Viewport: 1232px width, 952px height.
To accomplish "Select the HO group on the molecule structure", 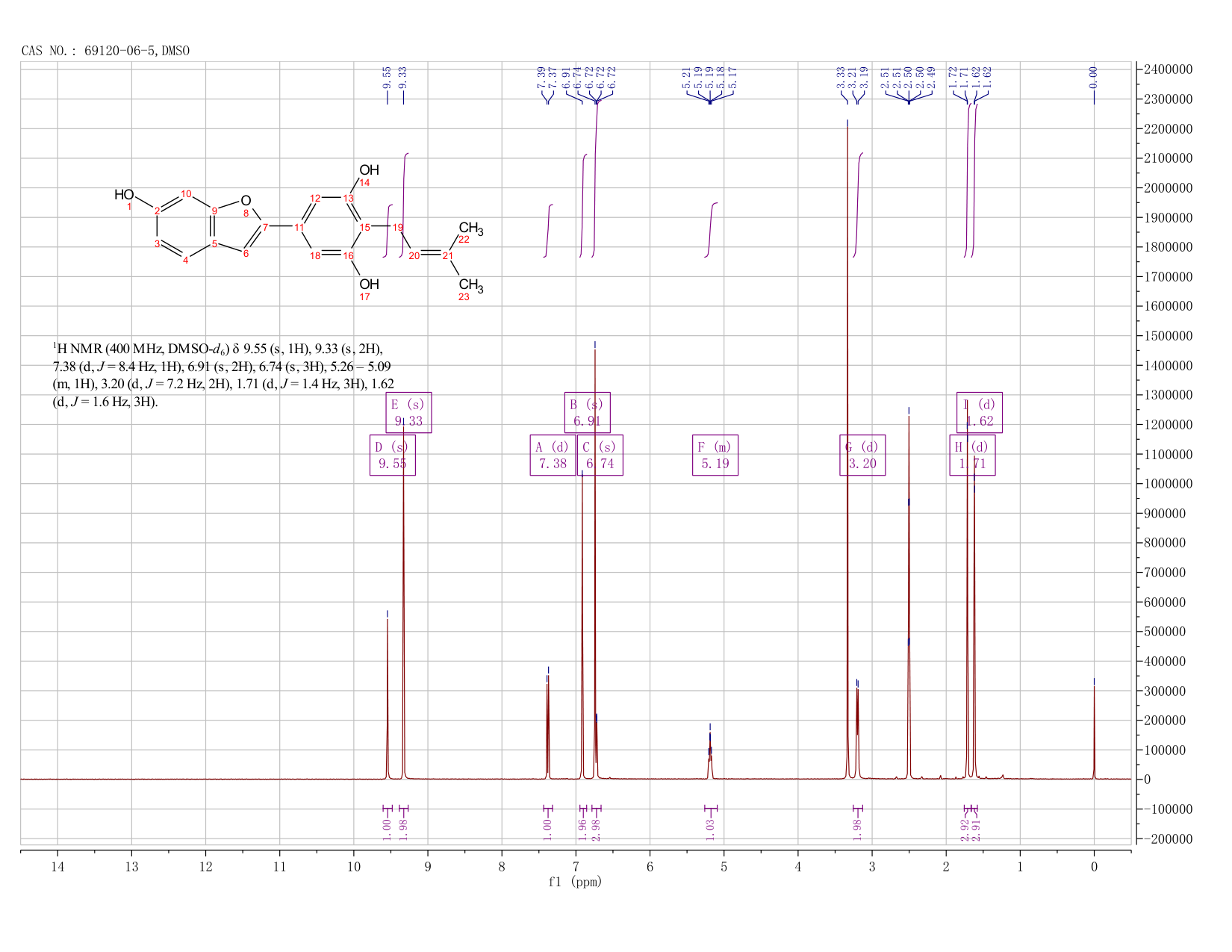I will (124, 195).
